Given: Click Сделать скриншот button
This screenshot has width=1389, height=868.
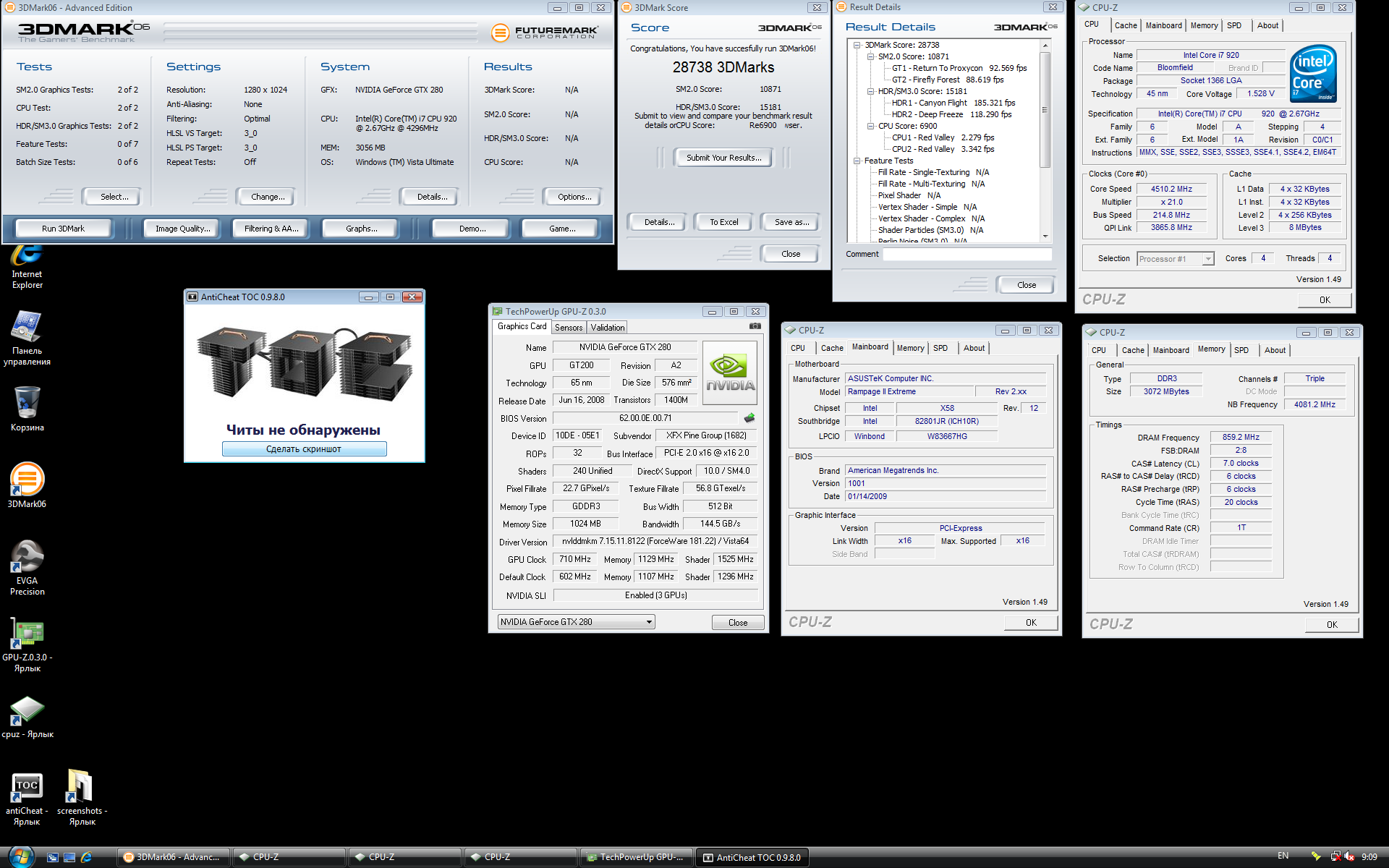Looking at the screenshot, I should pos(304,449).
